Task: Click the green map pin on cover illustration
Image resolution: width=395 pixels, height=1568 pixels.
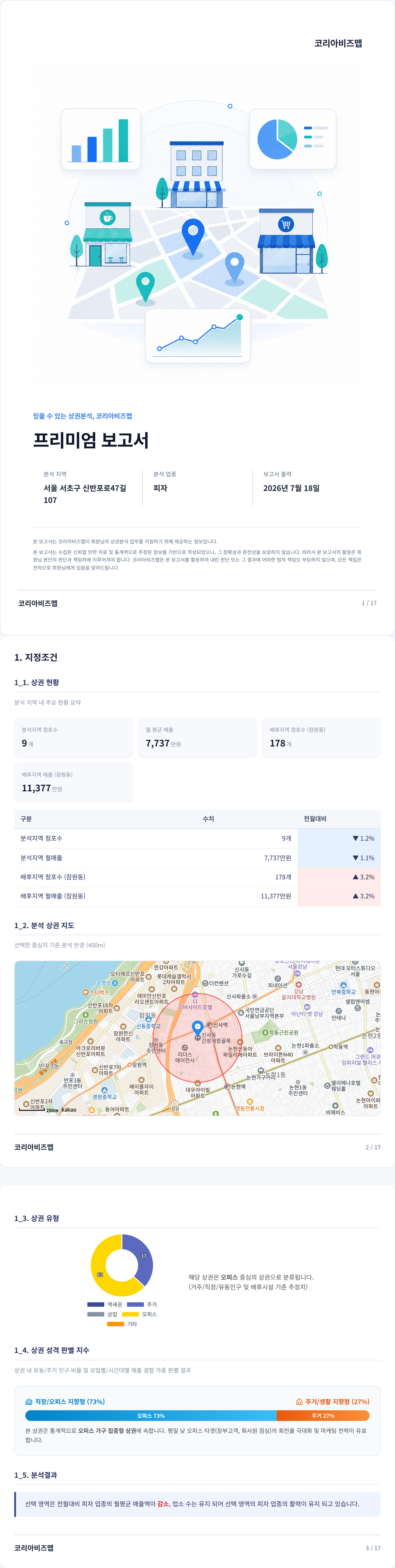Action: (145, 287)
